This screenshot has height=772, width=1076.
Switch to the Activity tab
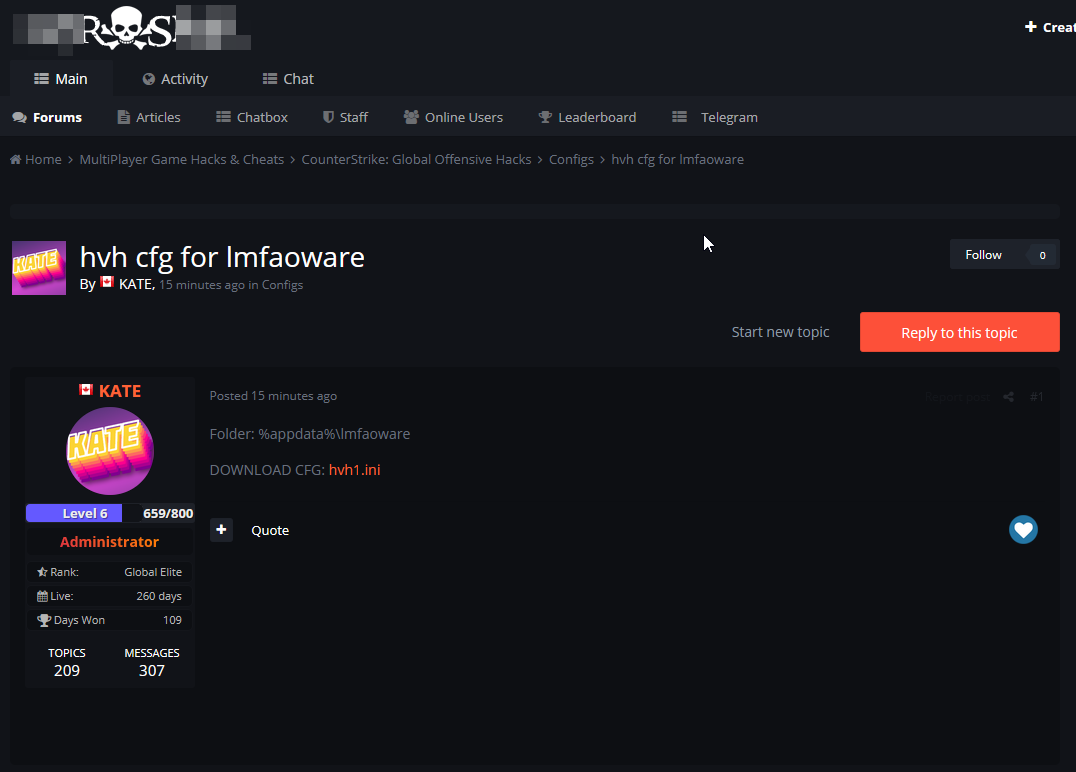(x=175, y=79)
